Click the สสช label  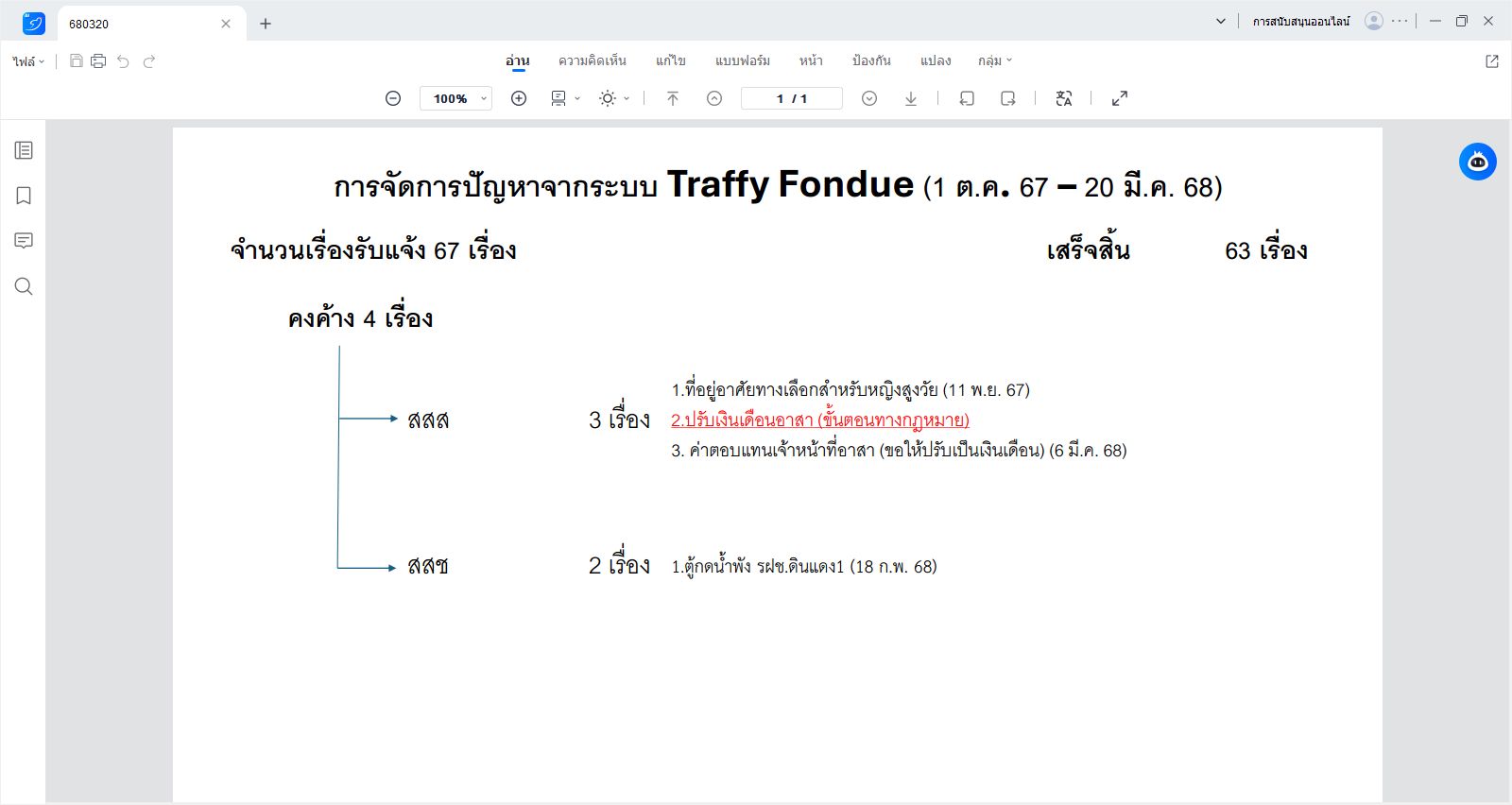[x=428, y=566]
